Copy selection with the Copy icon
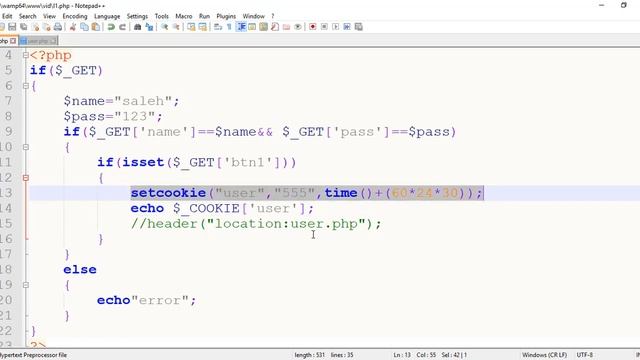Screen dimensions: 640x360 point(84,27)
